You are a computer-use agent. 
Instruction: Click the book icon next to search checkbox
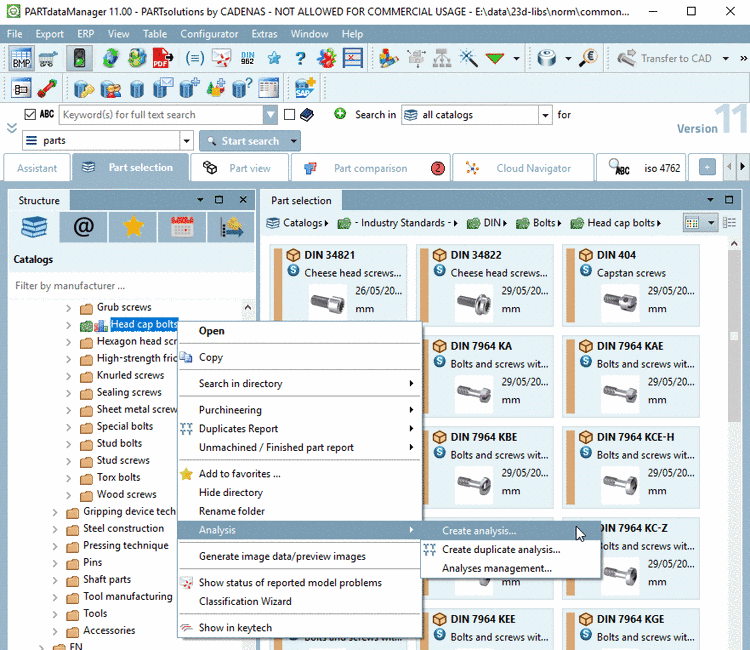(x=307, y=114)
